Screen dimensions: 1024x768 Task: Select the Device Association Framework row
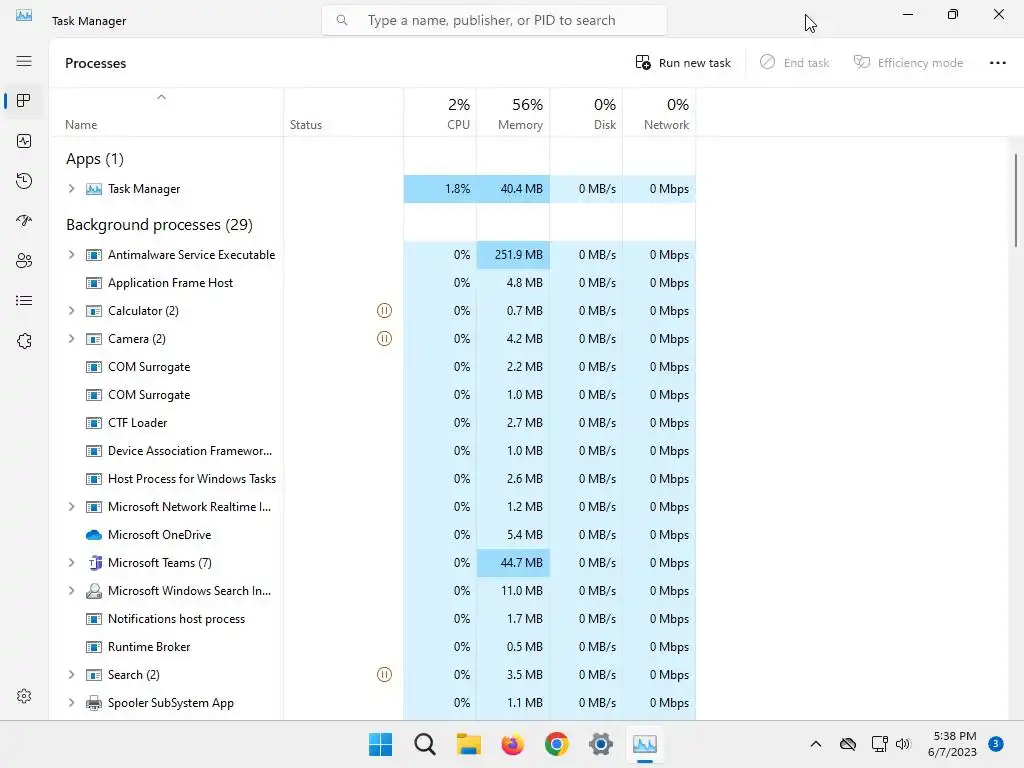373,451
